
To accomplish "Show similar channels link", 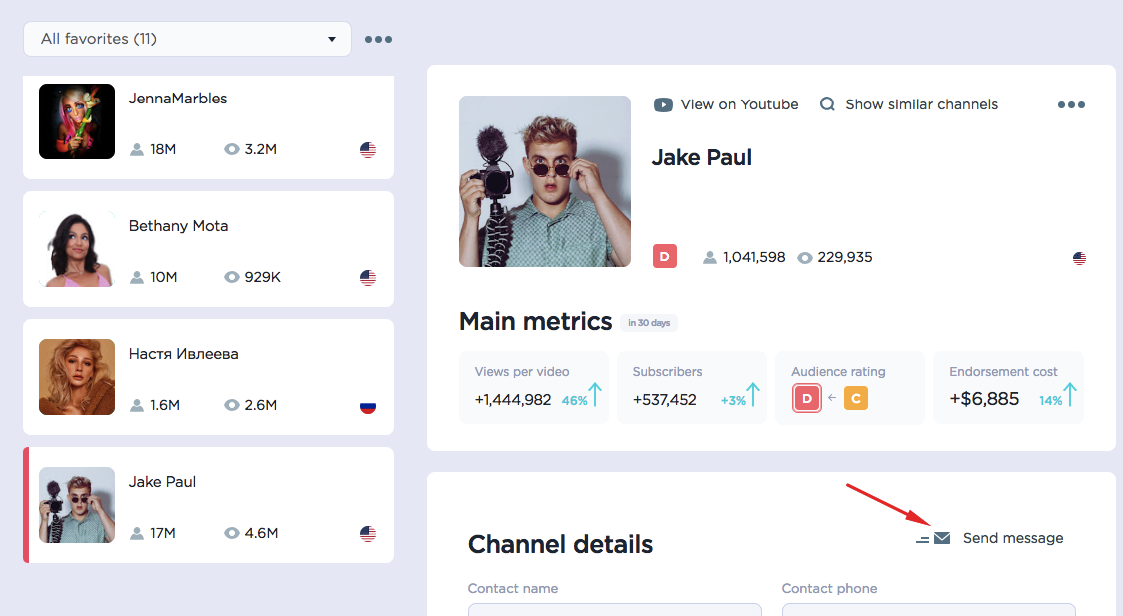I will 921,105.
